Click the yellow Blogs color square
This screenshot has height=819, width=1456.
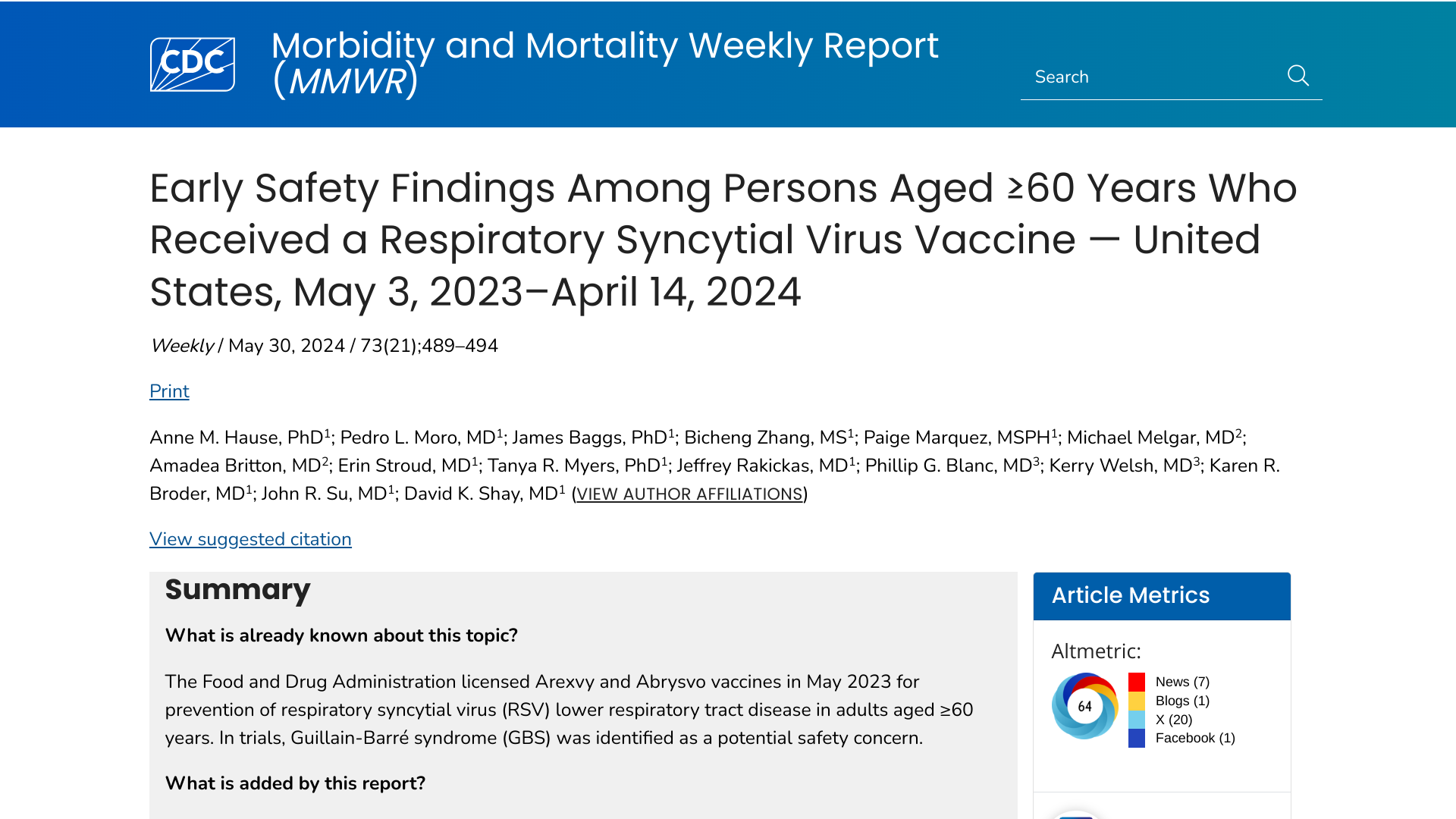coord(1136,701)
